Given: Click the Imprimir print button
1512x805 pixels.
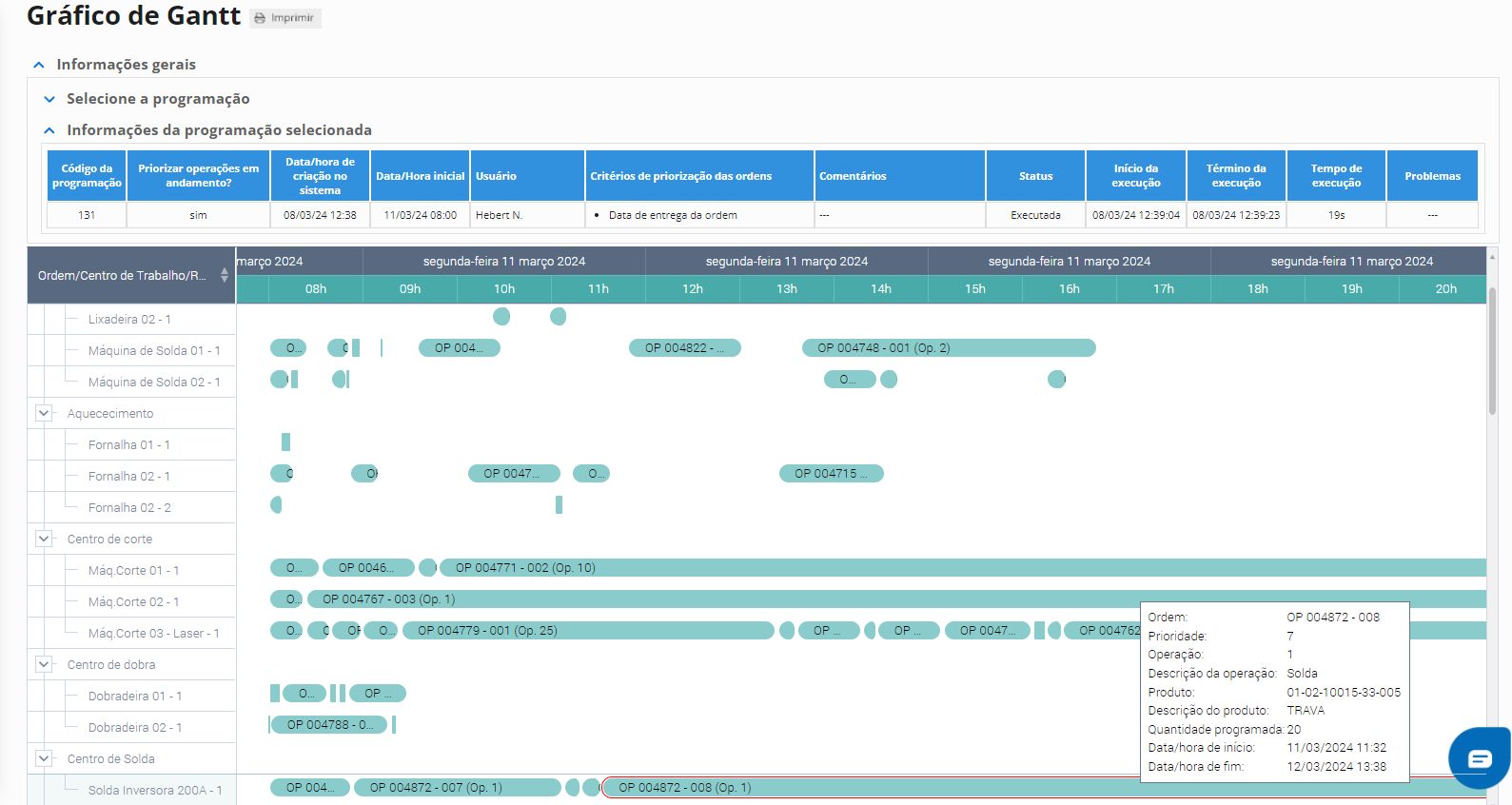Looking at the screenshot, I should pos(285,18).
